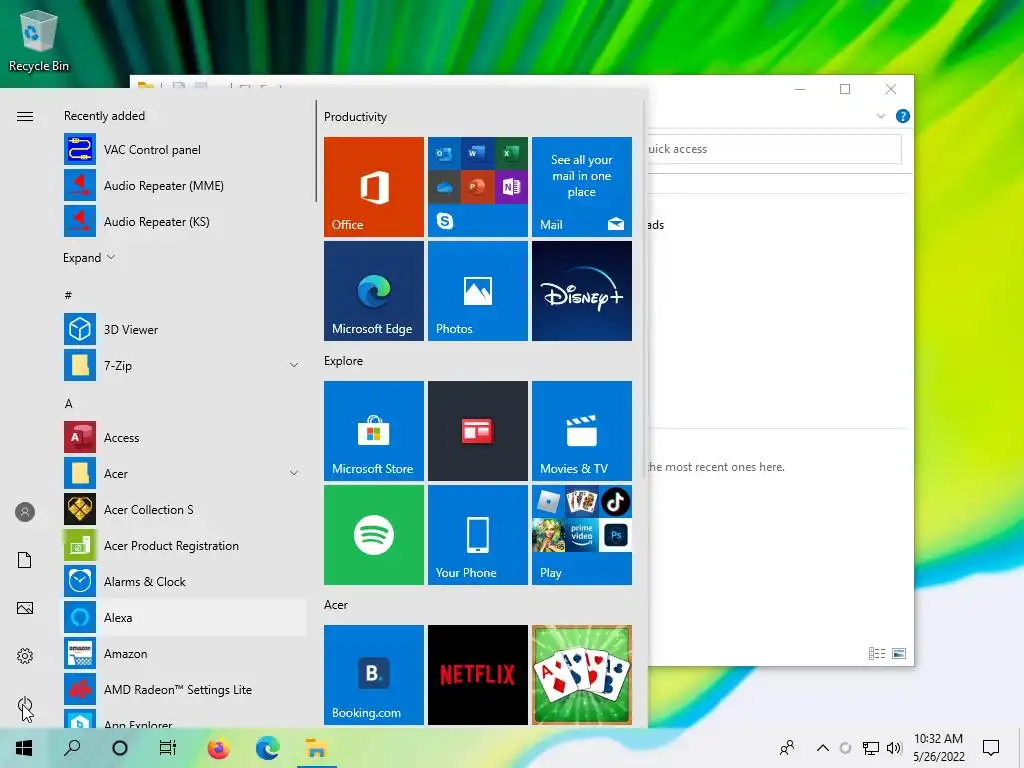Jump to the 'A' letter index
The height and width of the screenshot is (768, 1024).
point(69,404)
